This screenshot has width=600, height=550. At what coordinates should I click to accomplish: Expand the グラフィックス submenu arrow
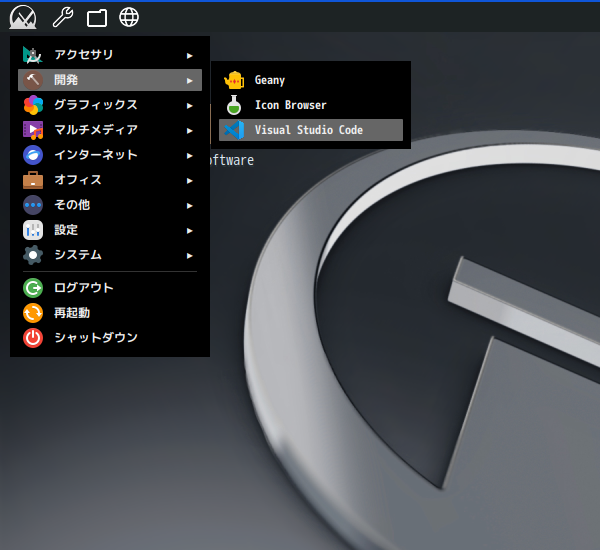190,105
